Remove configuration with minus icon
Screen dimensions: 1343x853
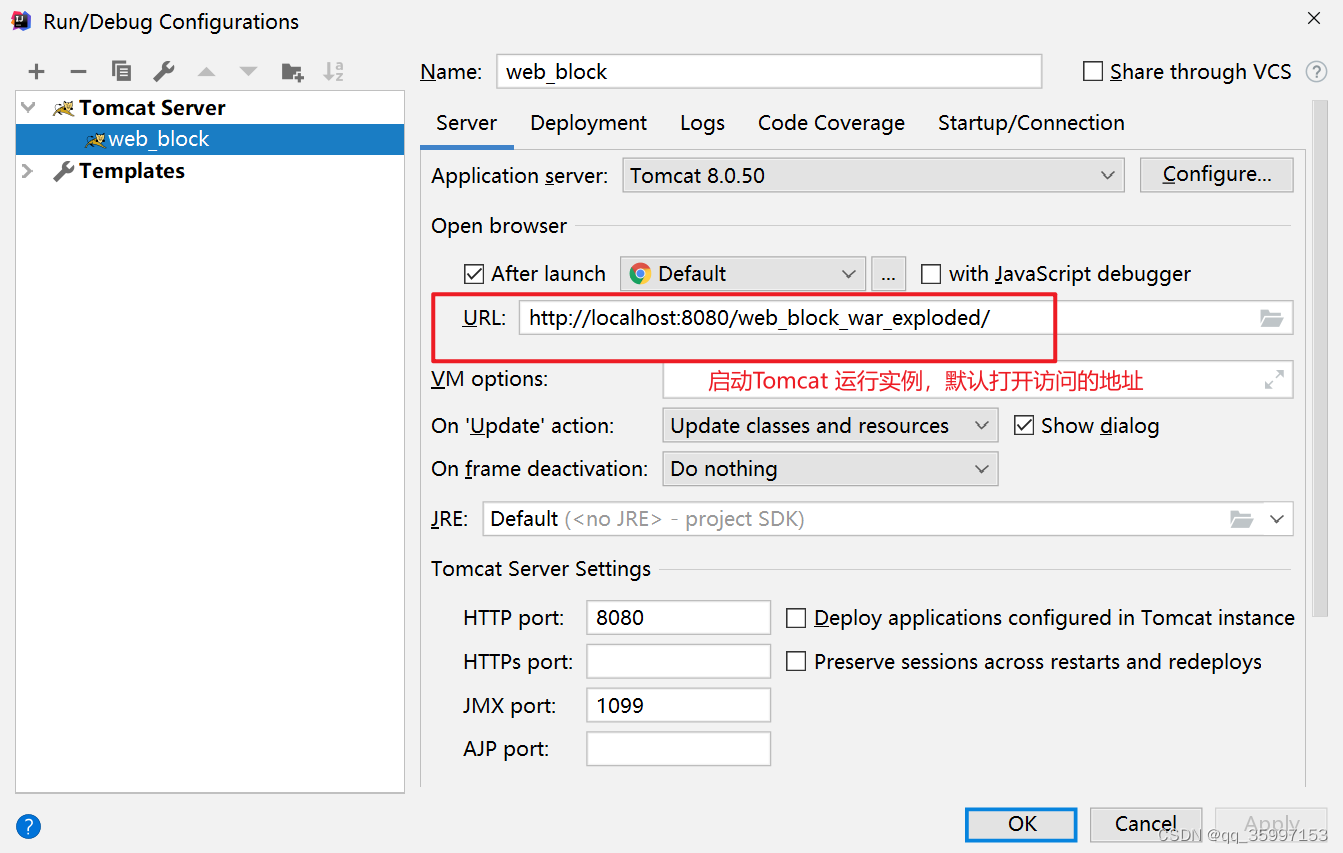click(79, 72)
